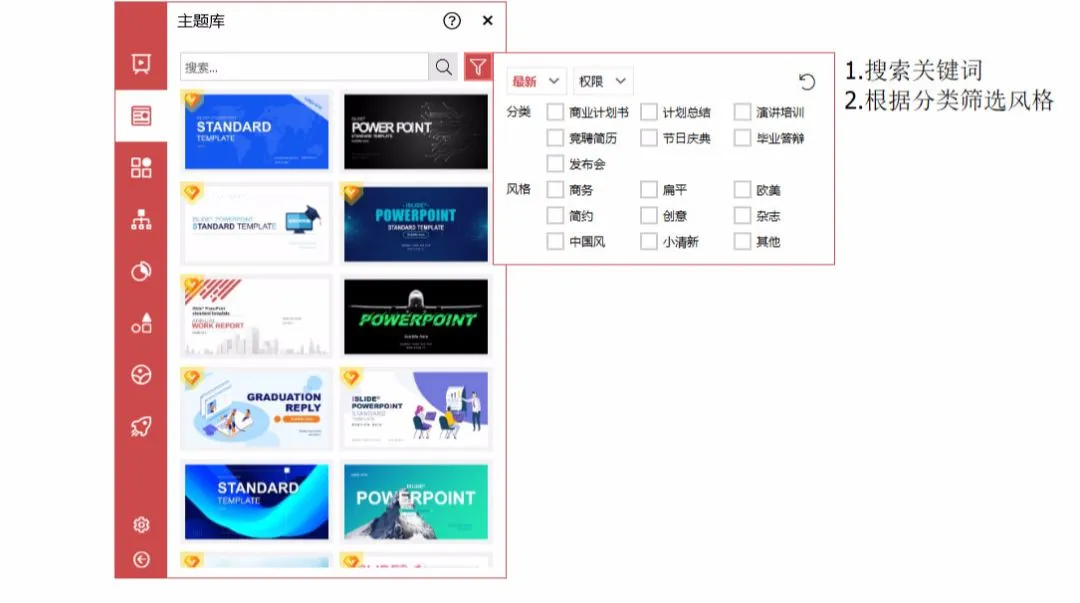Select the GRADUATION REPLY template

[256, 409]
